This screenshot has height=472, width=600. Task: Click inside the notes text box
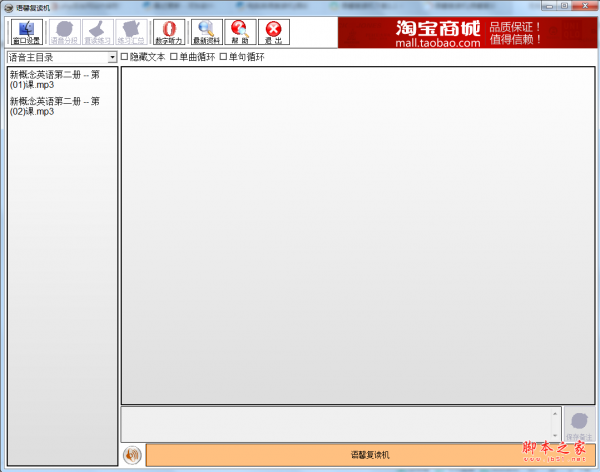(337, 425)
